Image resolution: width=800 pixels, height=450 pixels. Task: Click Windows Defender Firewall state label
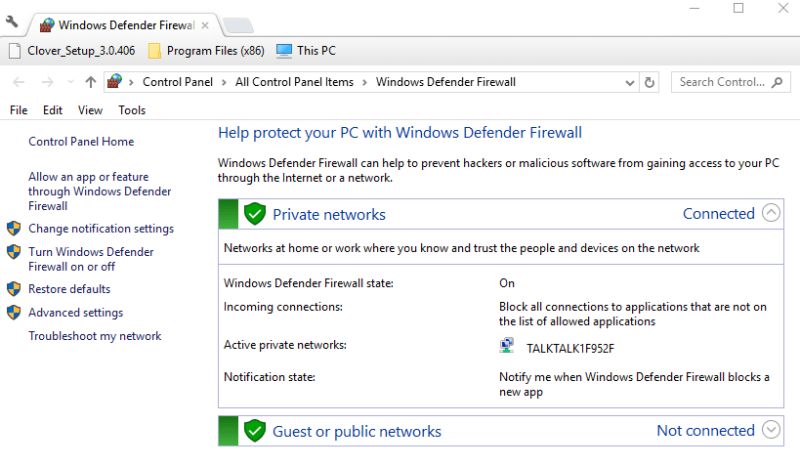(x=308, y=283)
